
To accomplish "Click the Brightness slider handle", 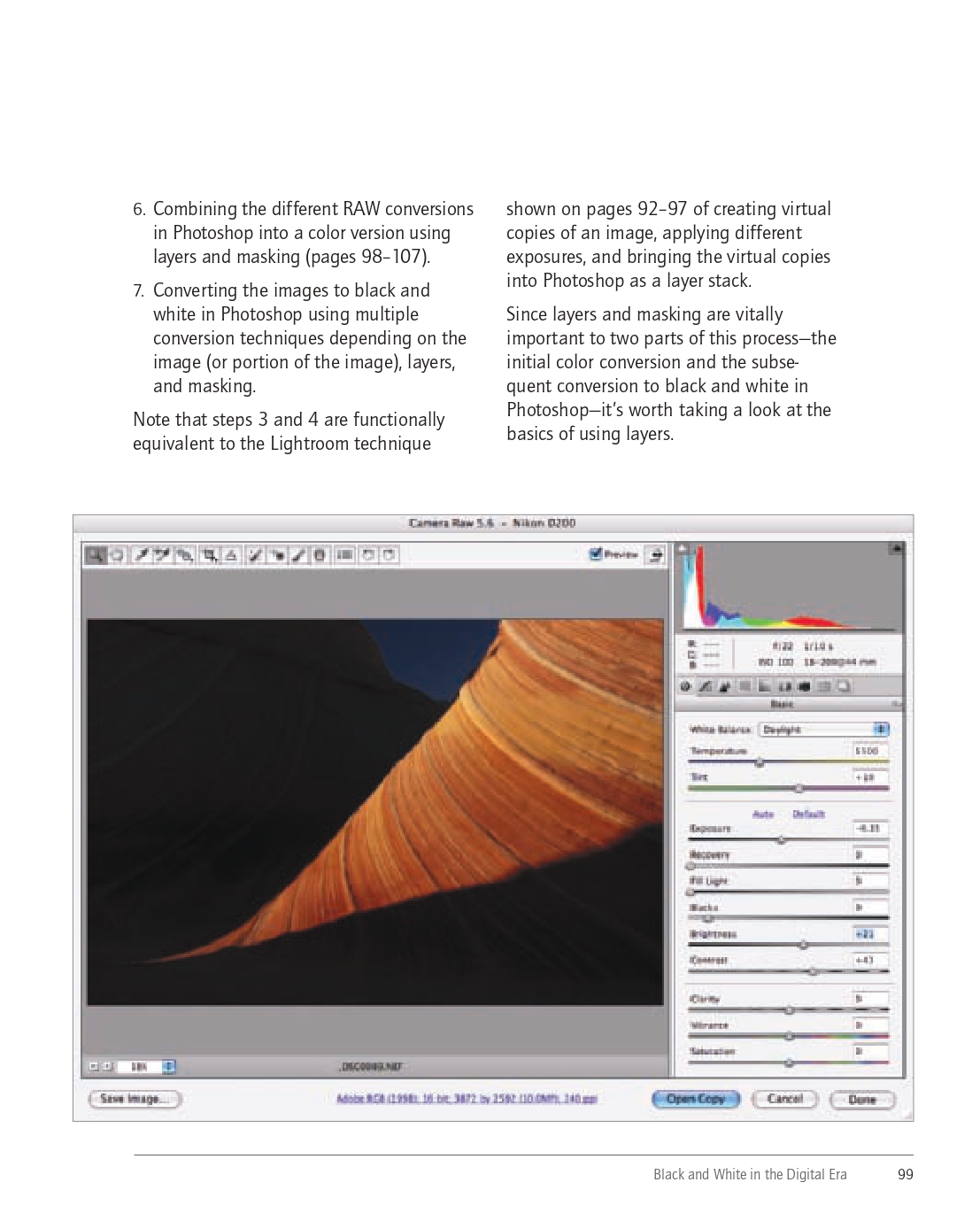I will pos(804,945).
